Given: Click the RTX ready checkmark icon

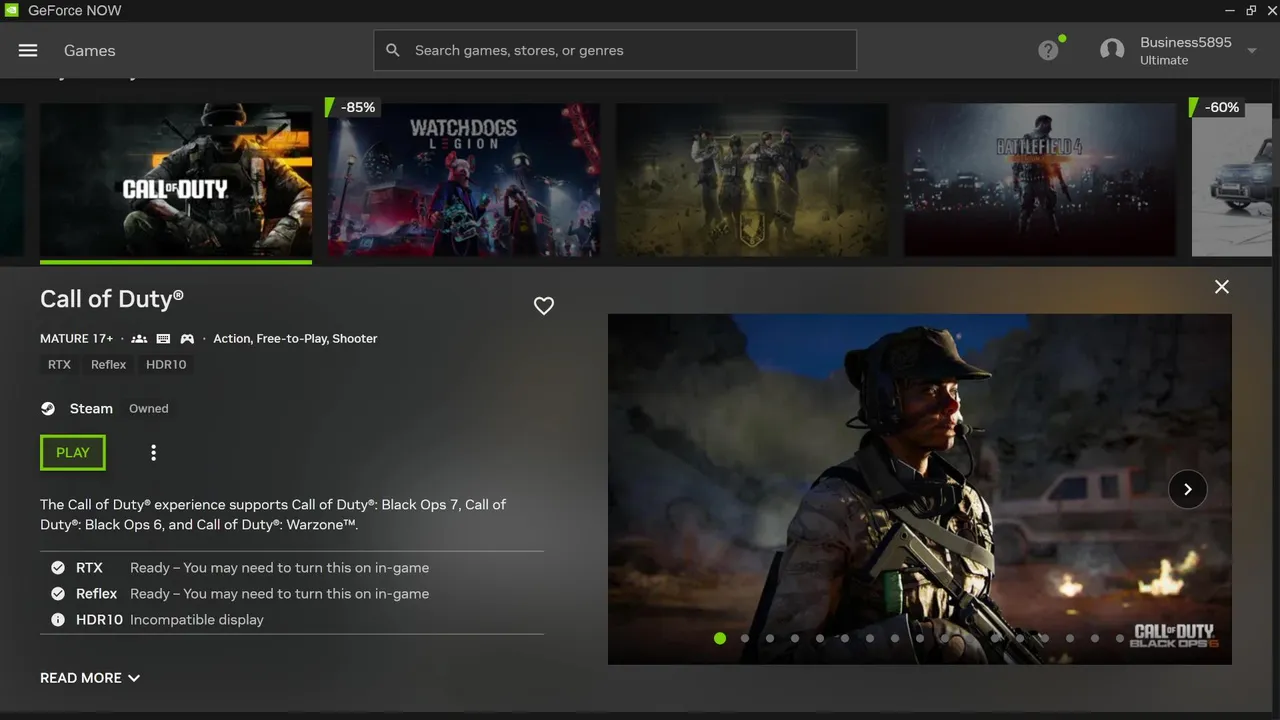Looking at the screenshot, I should click(58, 567).
